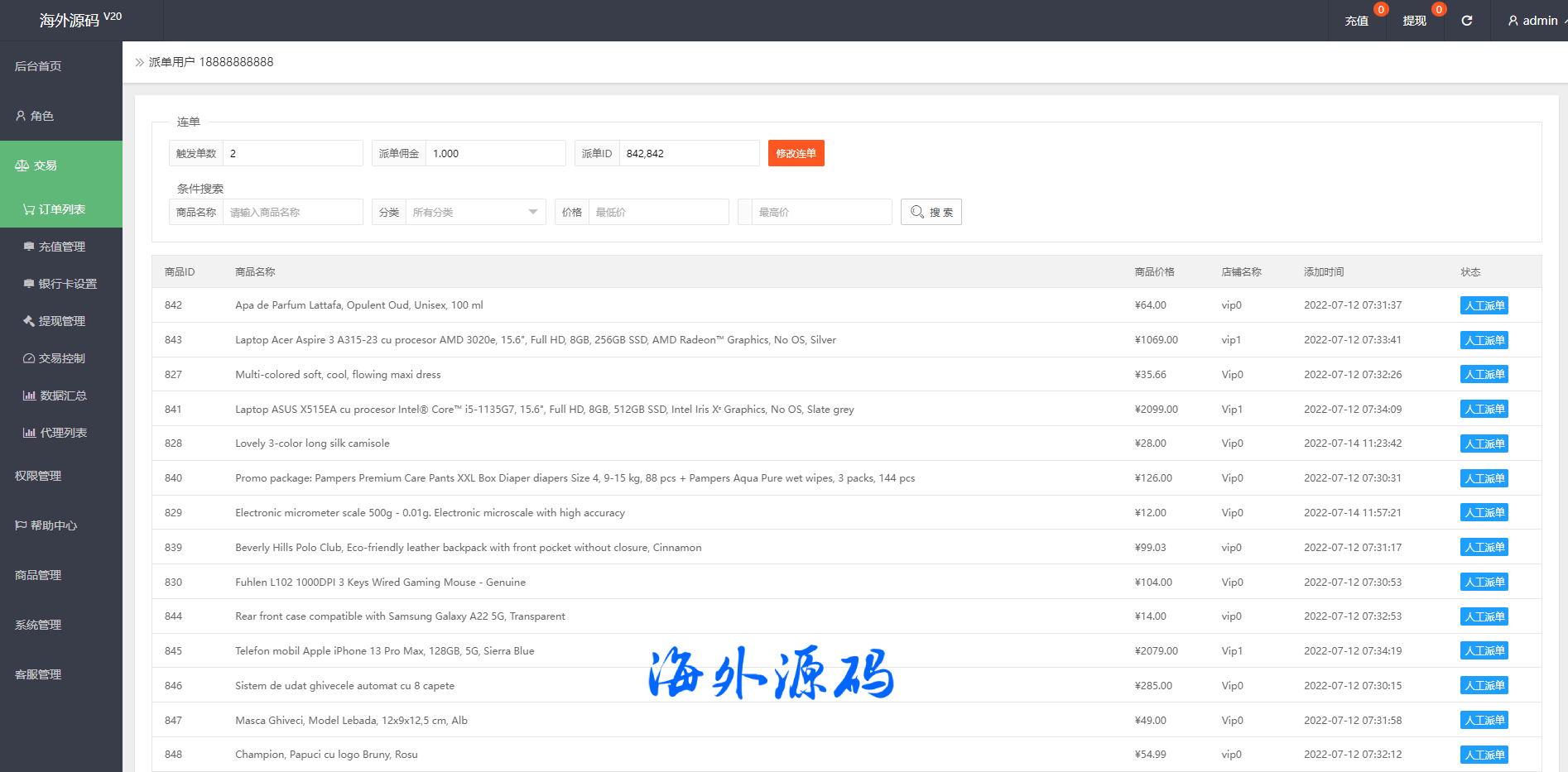
Task: Click 人工派单 for iPhone 13 Pro Max
Action: click(x=1484, y=651)
